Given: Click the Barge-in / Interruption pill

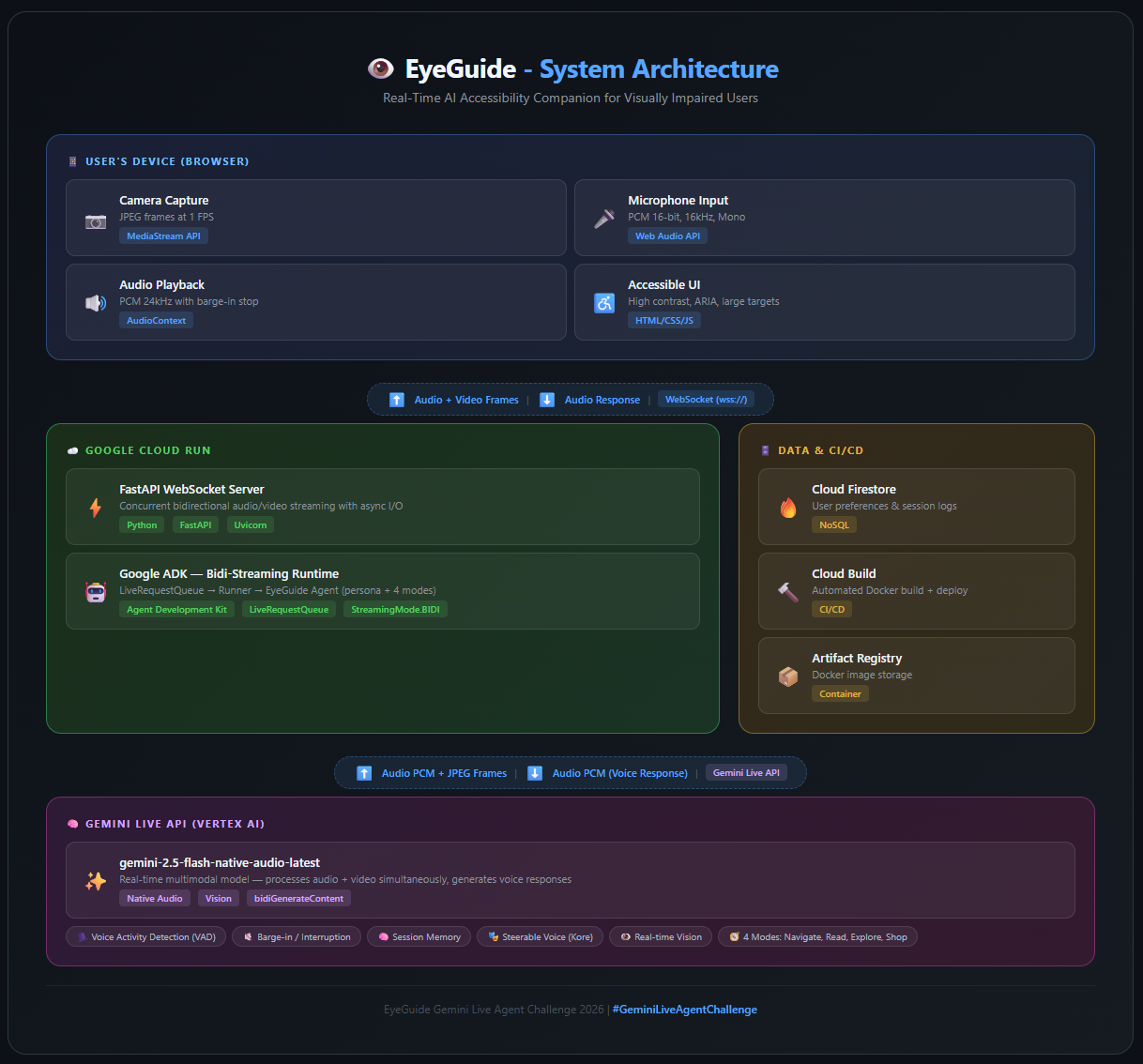Looking at the screenshot, I should [297, 937].
